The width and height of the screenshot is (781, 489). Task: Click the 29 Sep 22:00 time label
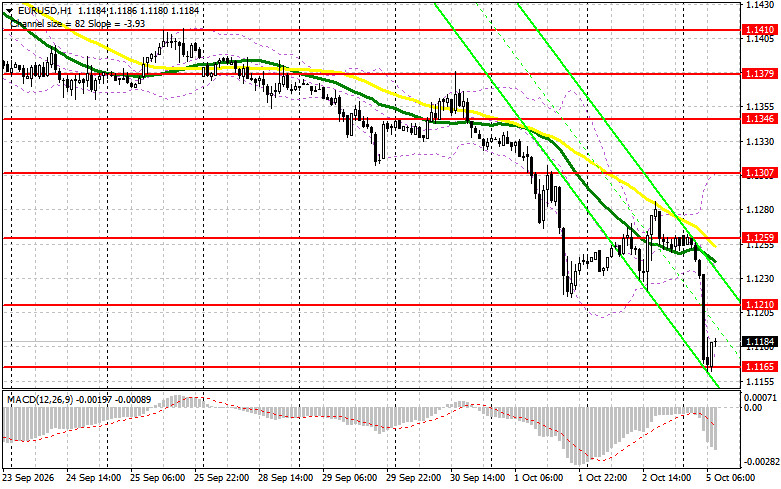tap(414, 478)
